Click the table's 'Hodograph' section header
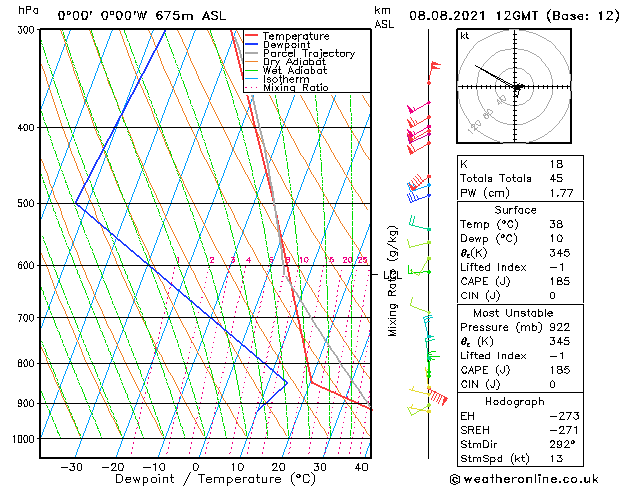Image resolution: width=629 pixels, height=486 pixels. coord(515,402)
